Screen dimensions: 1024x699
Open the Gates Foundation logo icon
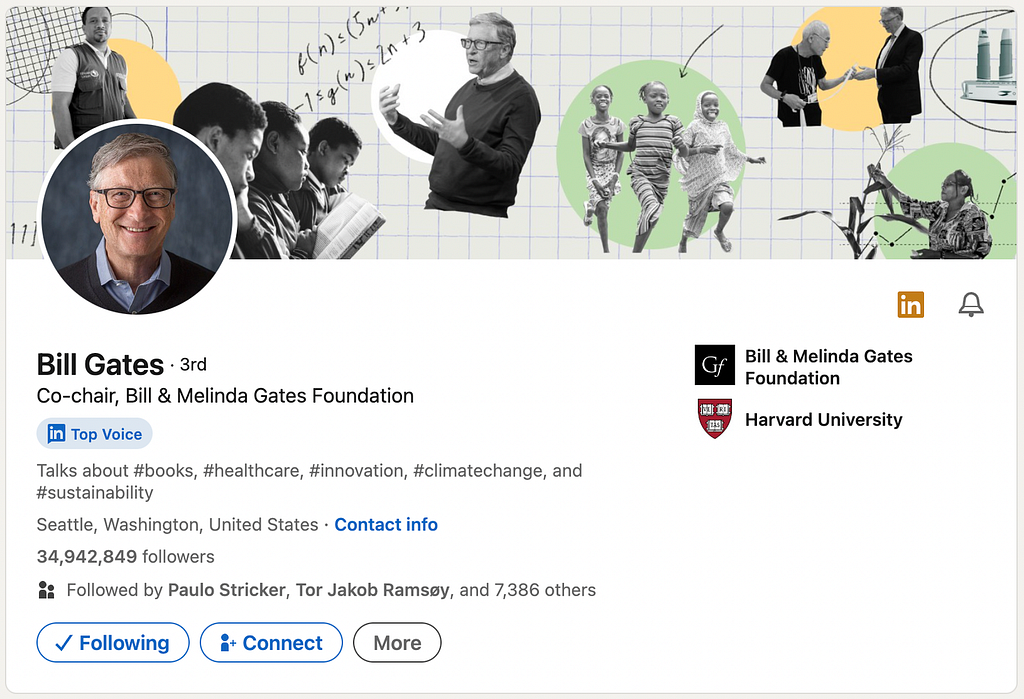click(x=714, y=365)
